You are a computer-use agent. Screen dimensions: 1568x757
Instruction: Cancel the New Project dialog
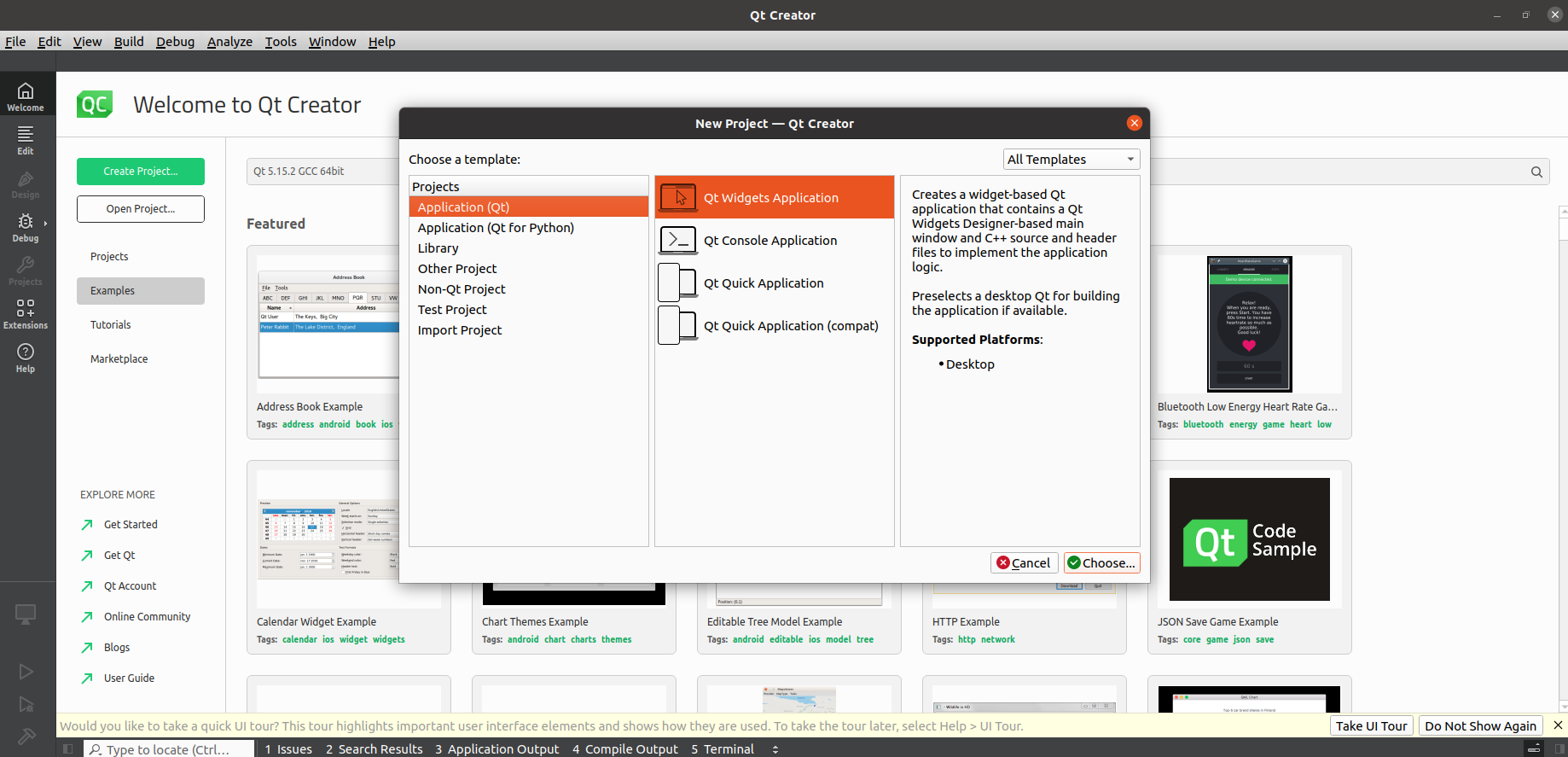pyautogui.click(x=1024, y=563)
